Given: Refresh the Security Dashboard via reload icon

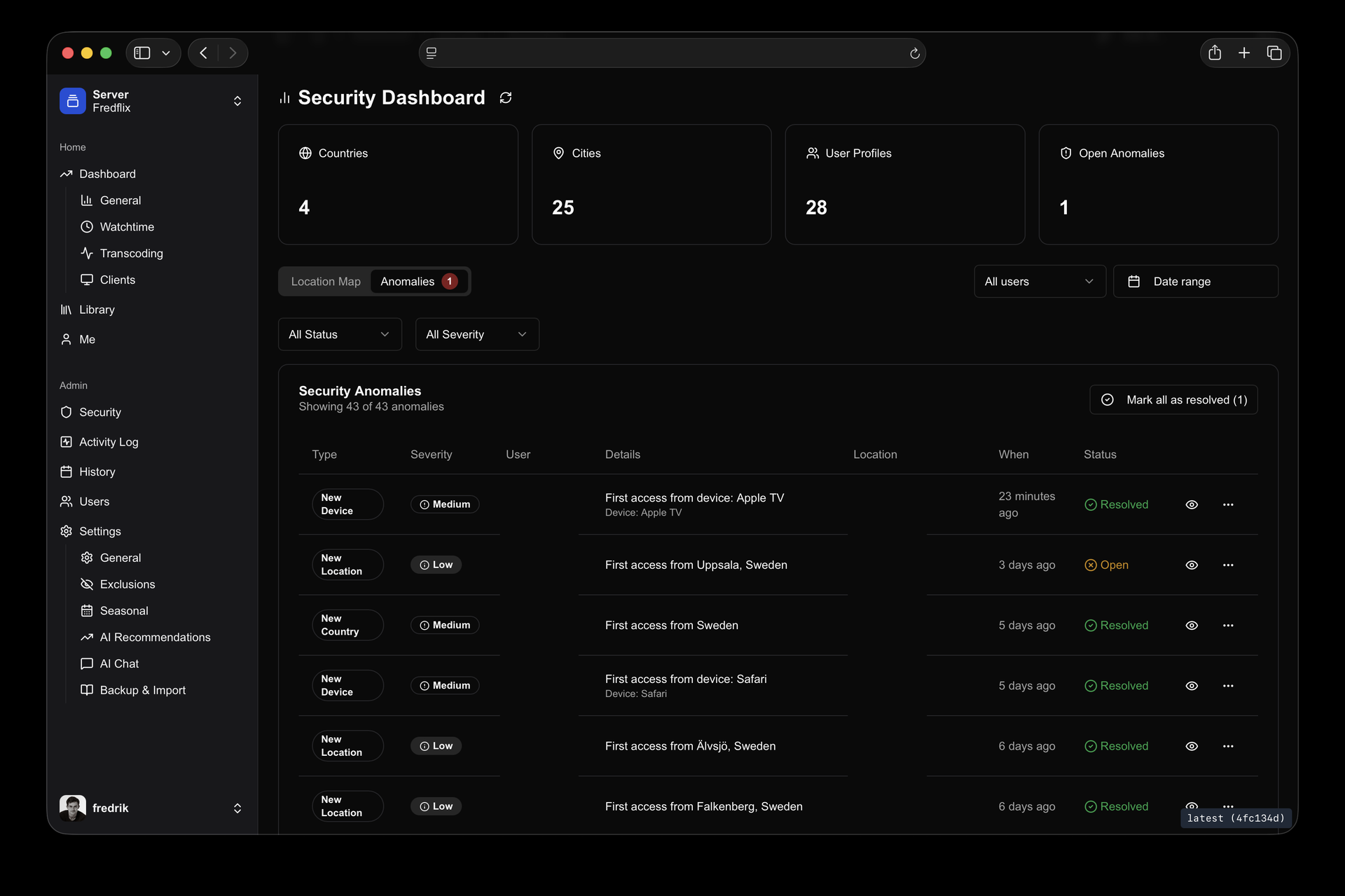Looking at the screenshot, I should 506,98.
